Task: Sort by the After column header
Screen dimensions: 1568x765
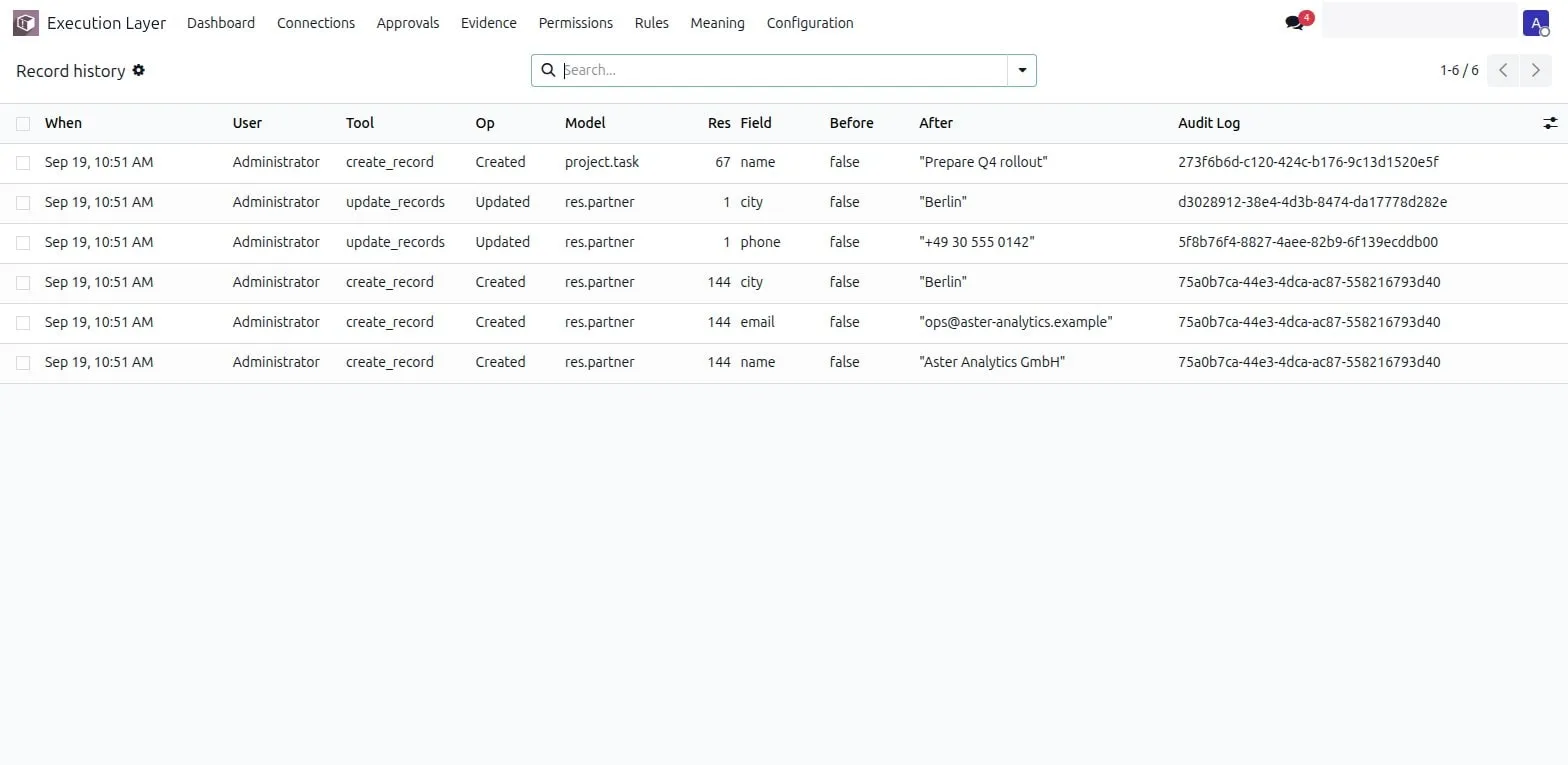Action: click(936, 123)
